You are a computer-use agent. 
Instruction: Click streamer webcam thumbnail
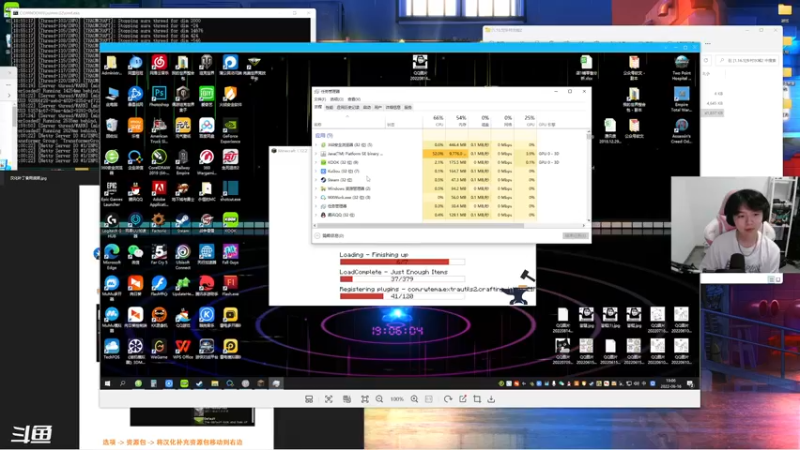(x=735, y=224)
